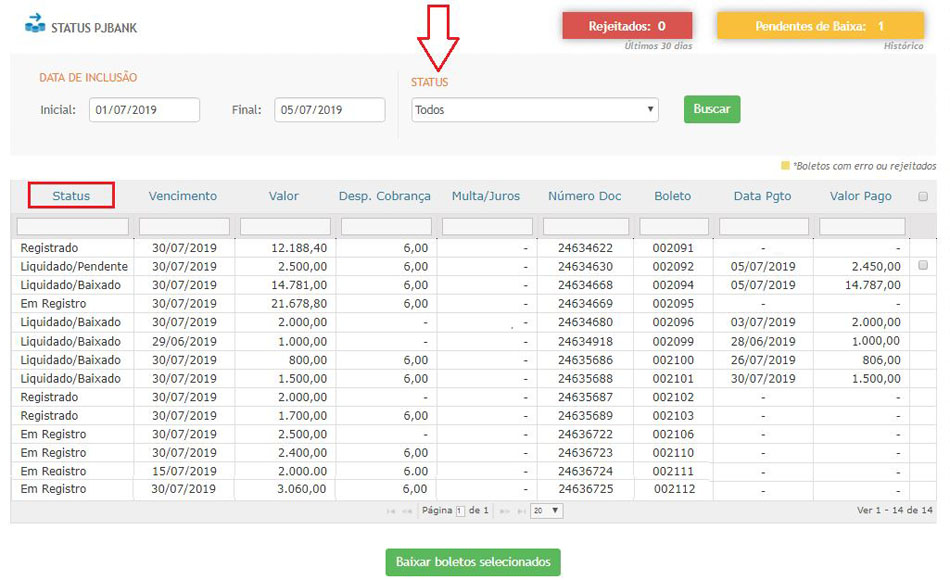This screenshot has height=580, width=950.
Task: Open the yellow Pendentes de Baixa badge
Action: pos(820,26)
